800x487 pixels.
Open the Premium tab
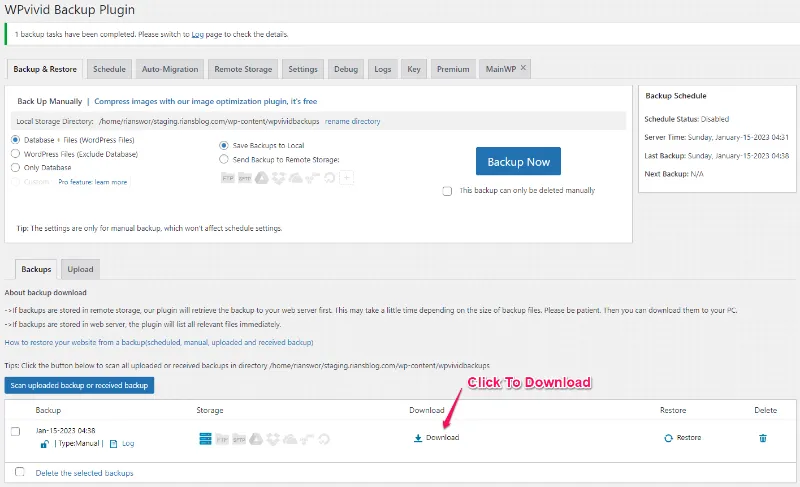pyautogui.click(x=453, y=69)
